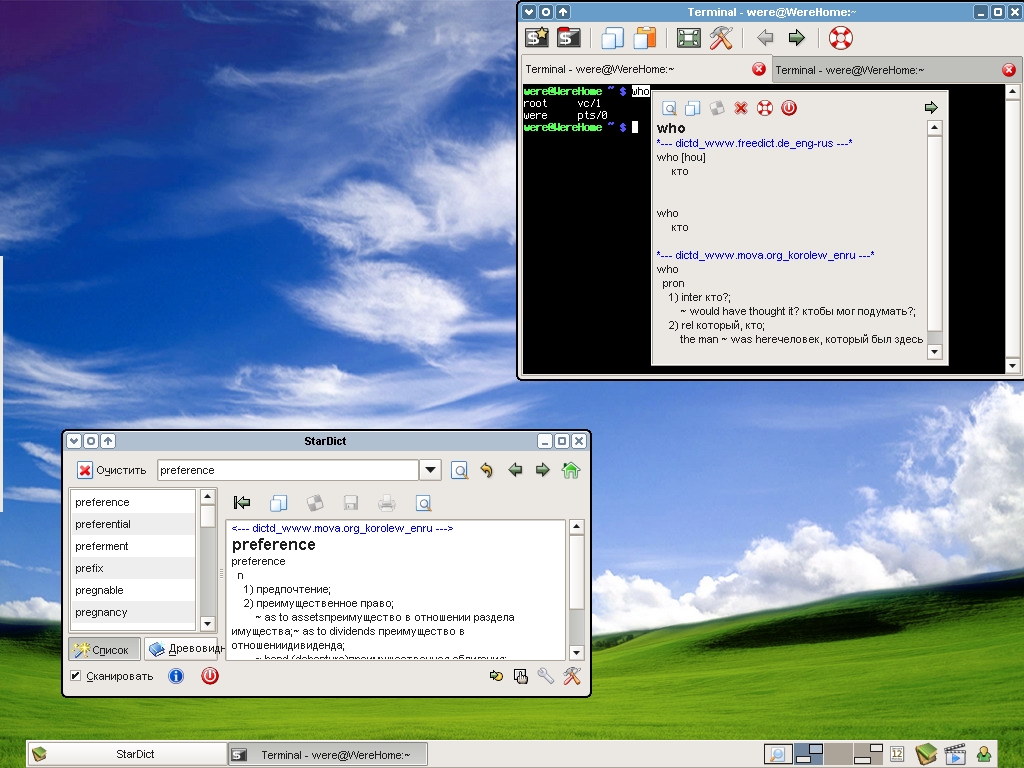Open StarDict info via the blue i icon
The width and height of the screenshot is (1024, 768).
pyautogui.click(x=176, y=677)
